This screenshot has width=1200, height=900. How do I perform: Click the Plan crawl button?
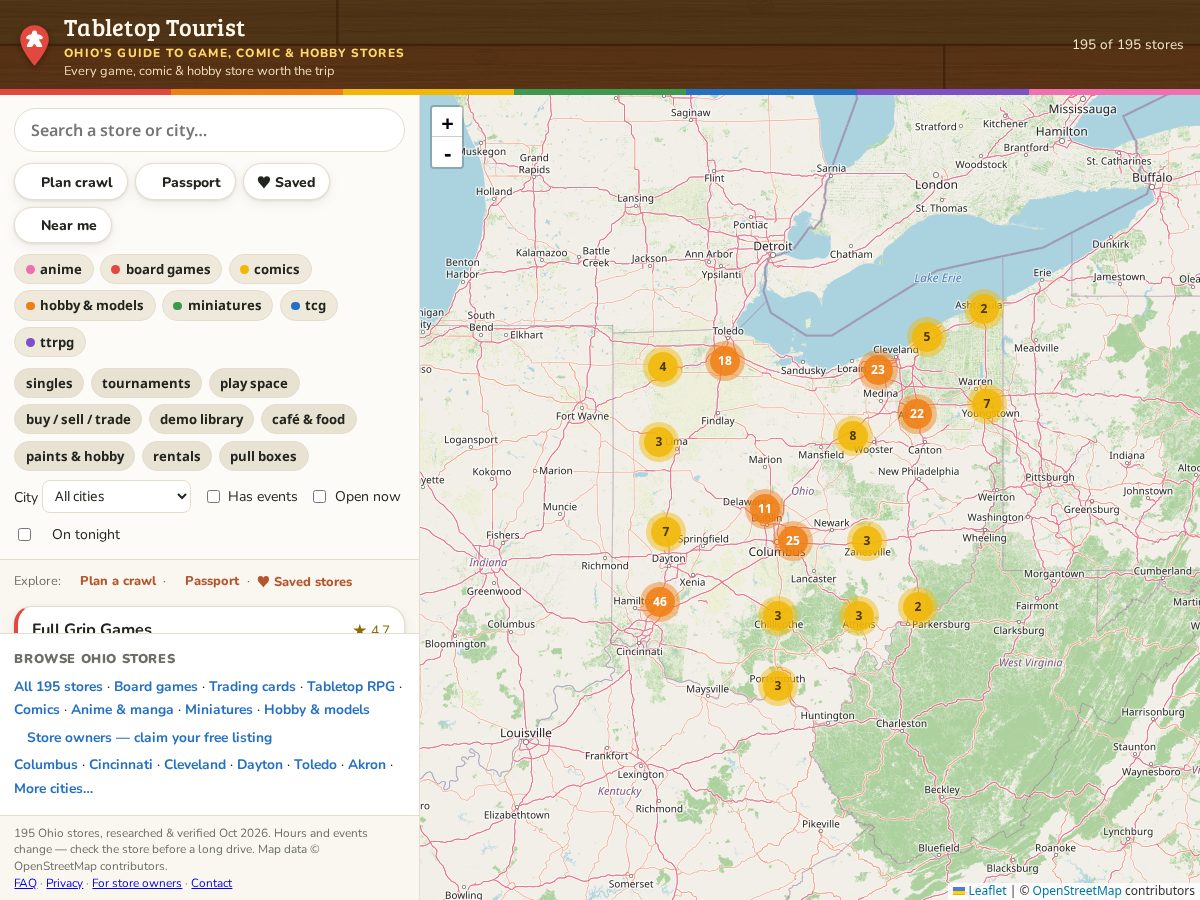coord(71,182)
